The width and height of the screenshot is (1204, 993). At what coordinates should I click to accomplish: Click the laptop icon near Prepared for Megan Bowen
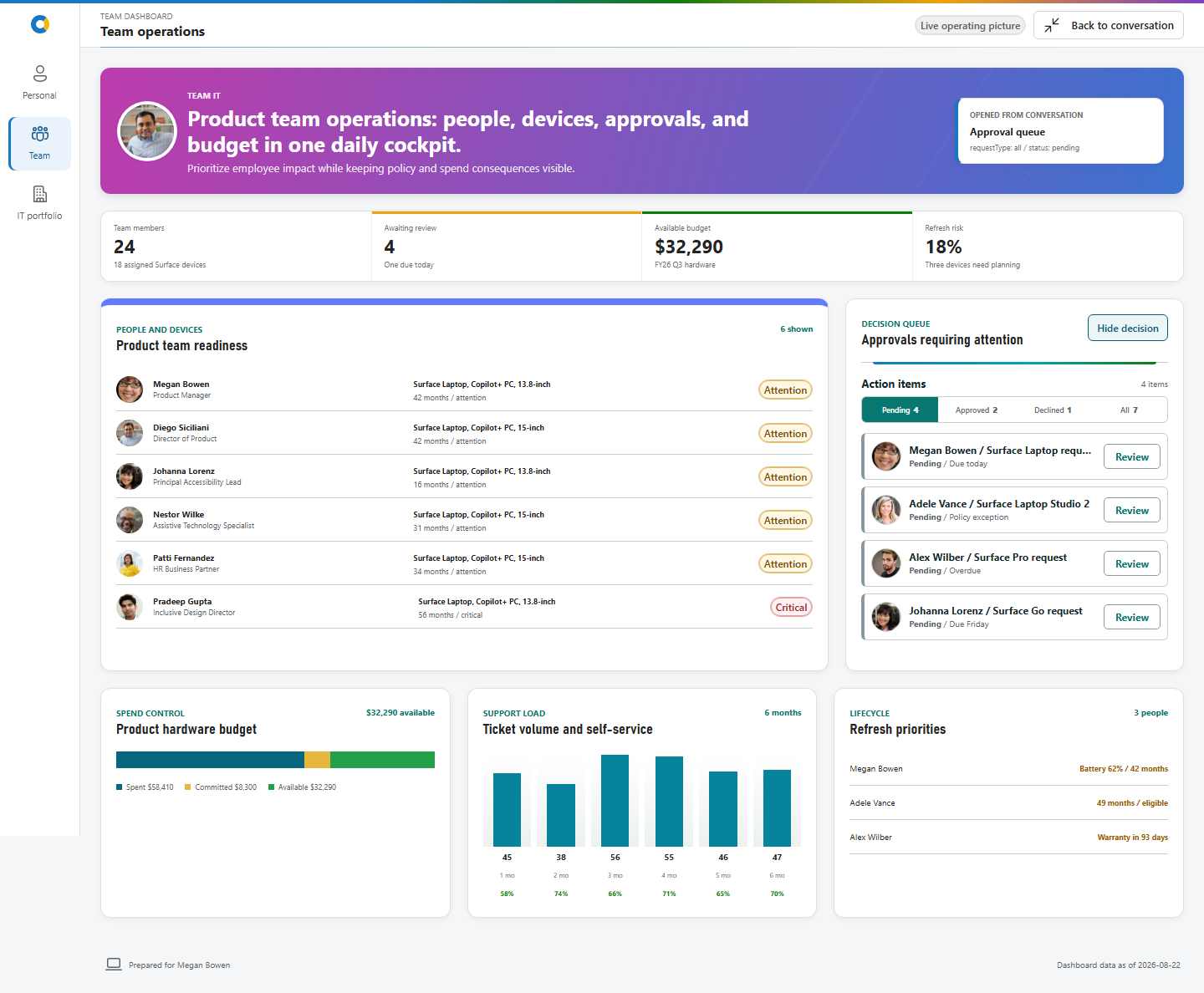114,965
